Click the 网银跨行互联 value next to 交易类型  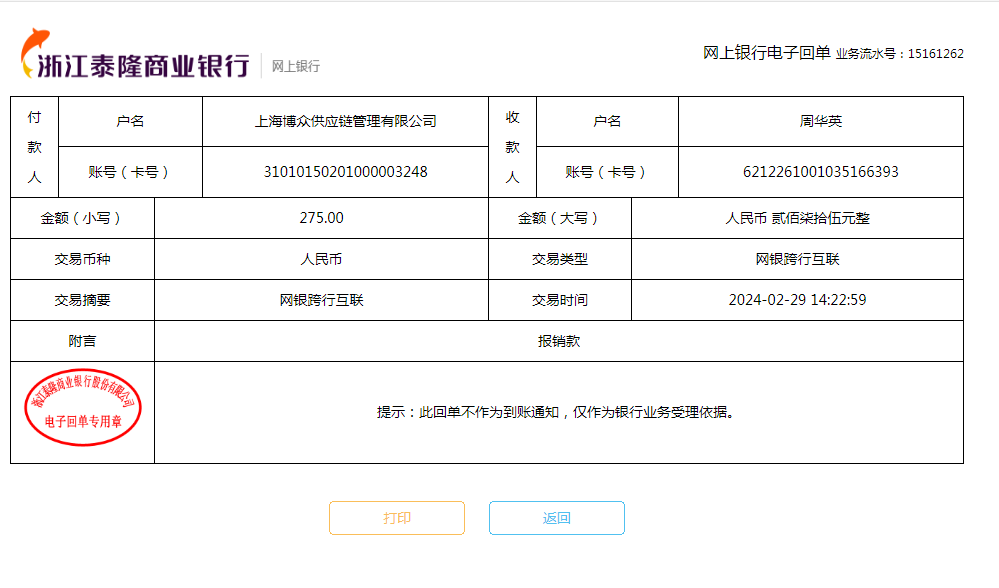tap(797, 259)
